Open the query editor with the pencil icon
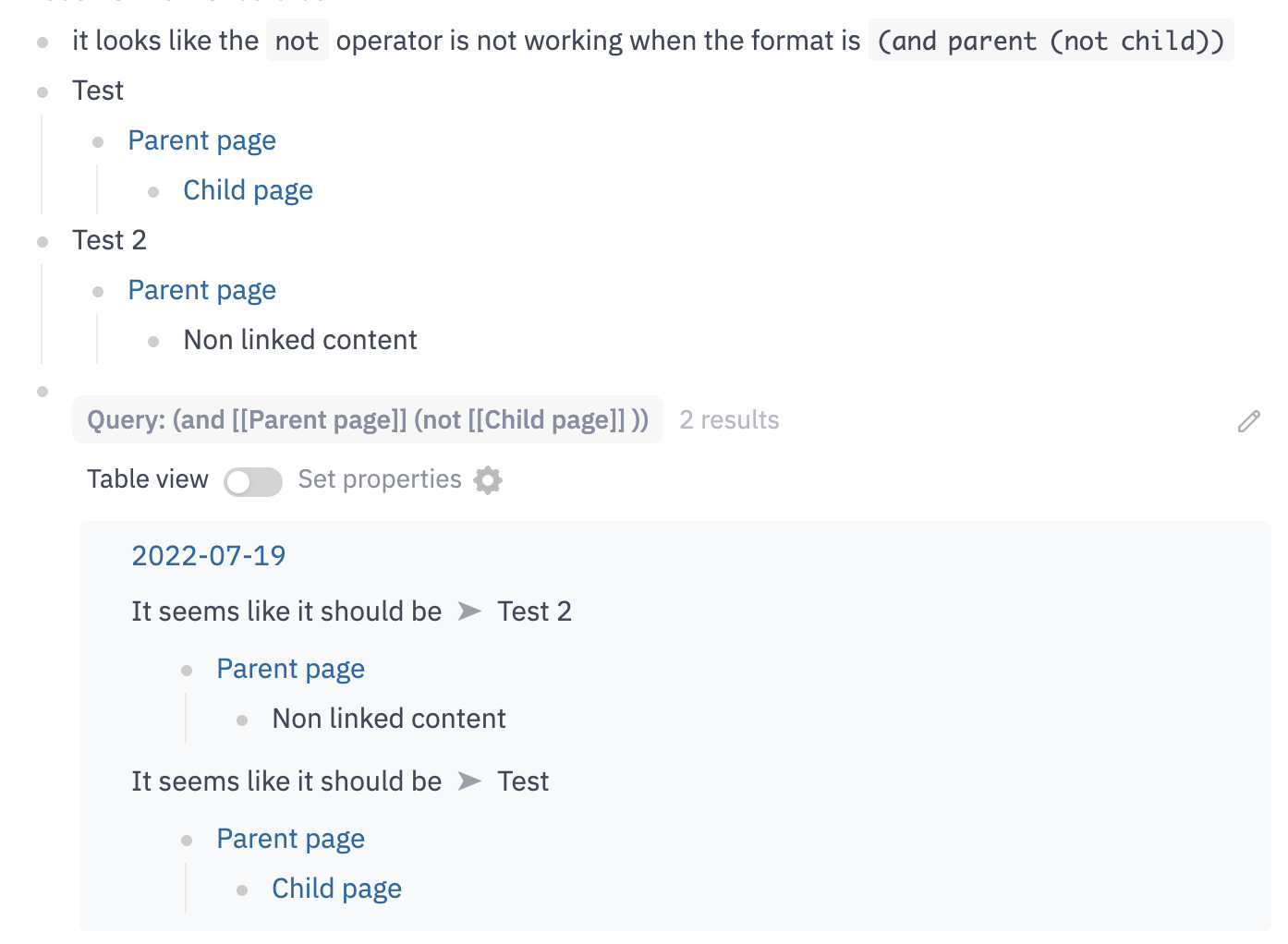The image size is (1288, 944). pyautogui.click(x=1249, y=421)
